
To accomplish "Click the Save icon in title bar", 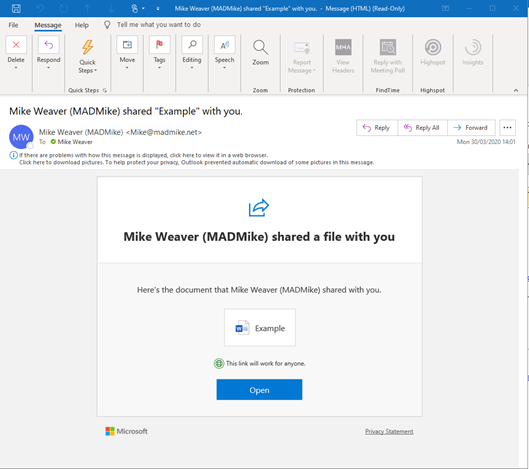I will tap(16, 8).
